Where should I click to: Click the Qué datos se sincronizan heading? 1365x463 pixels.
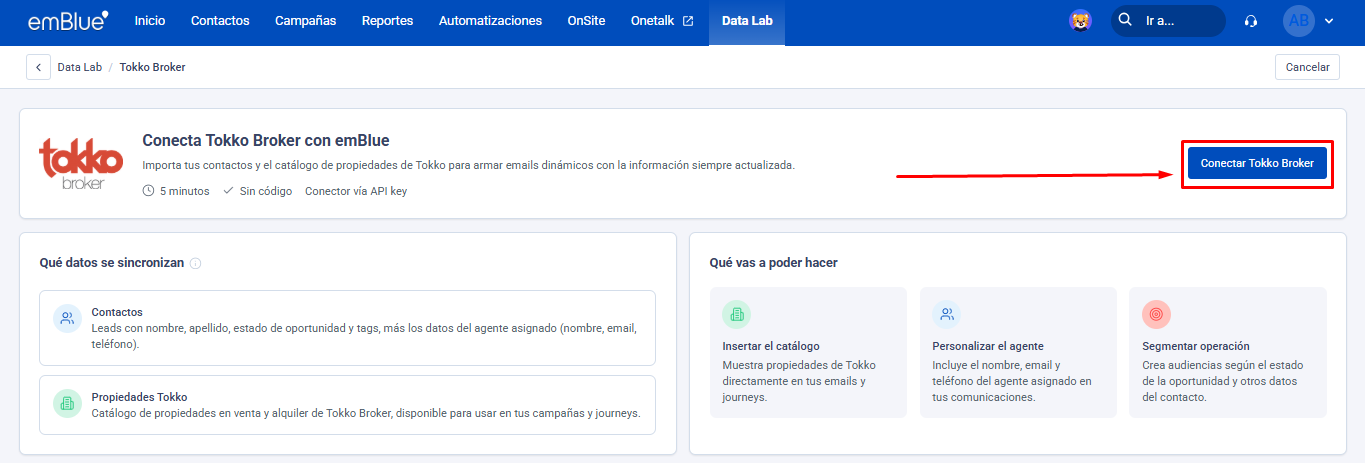(x=112, y=263)
